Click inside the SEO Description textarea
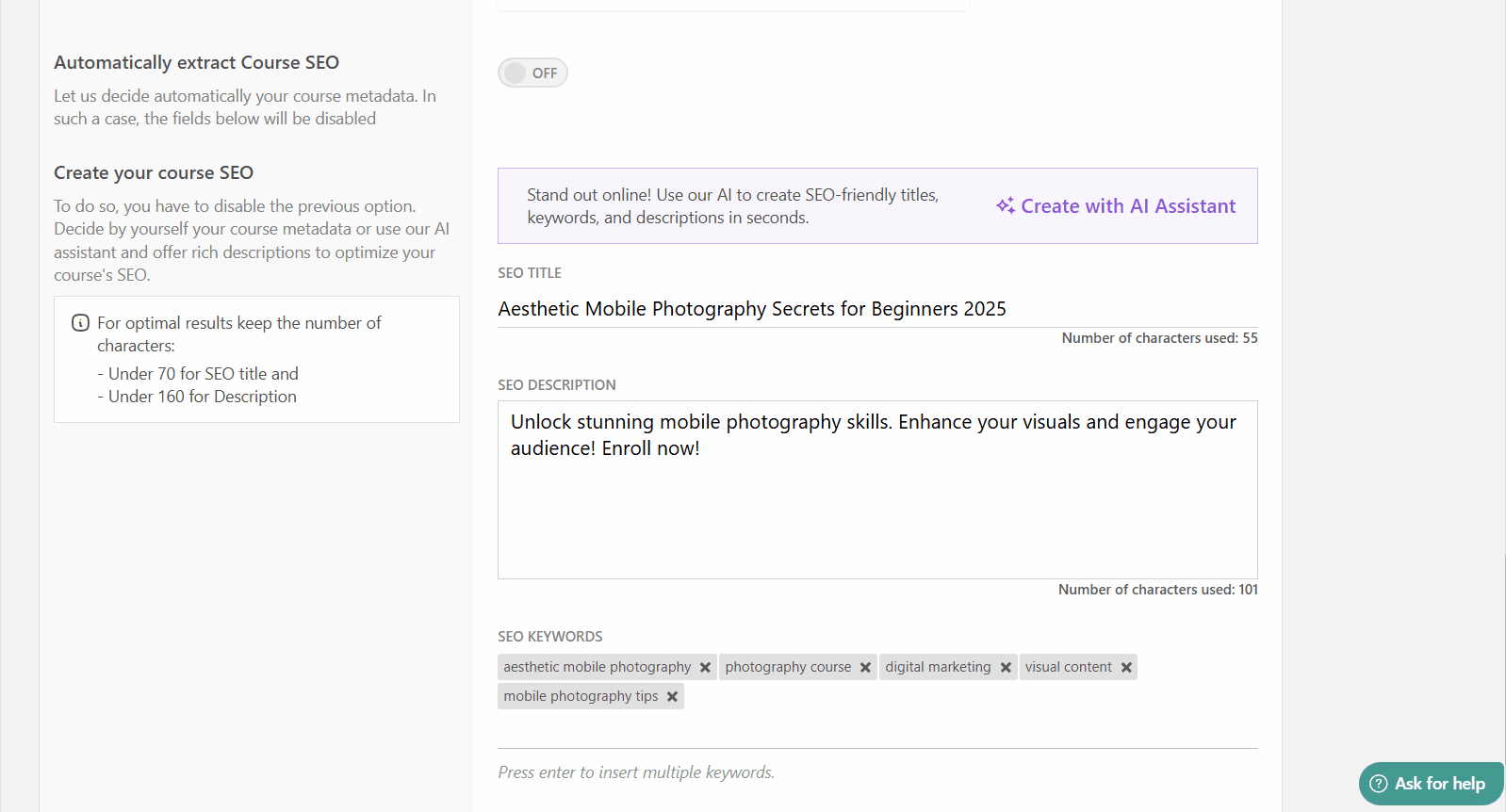 (877, 490)
